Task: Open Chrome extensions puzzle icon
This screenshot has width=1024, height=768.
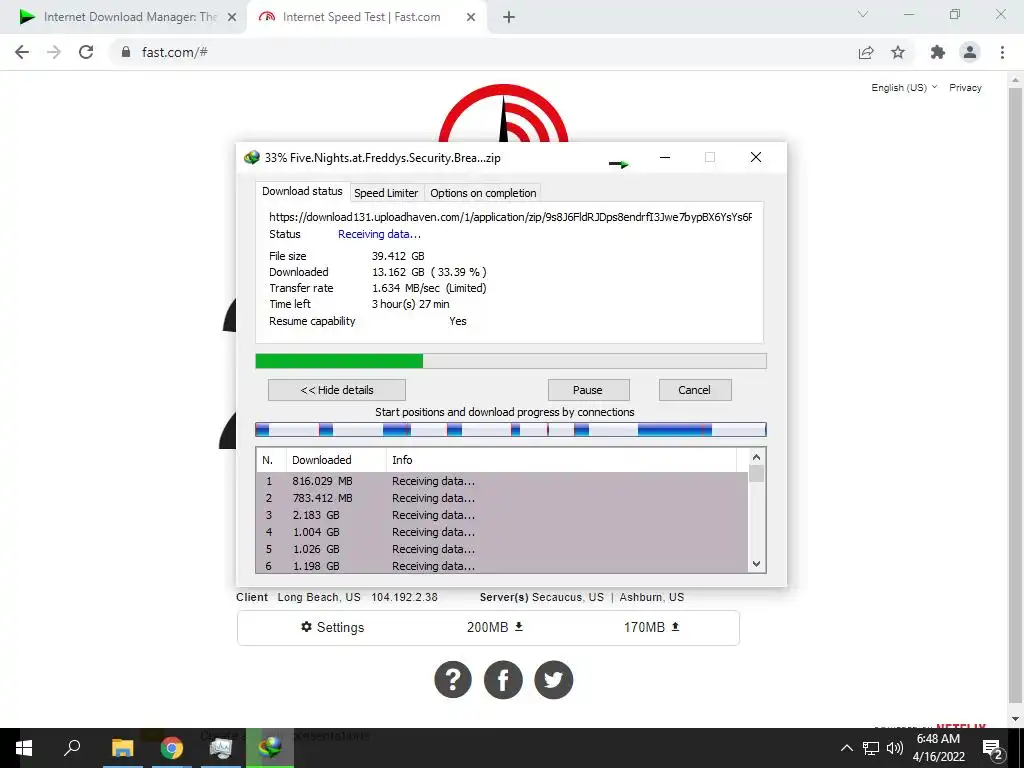Action: pos(938,52)
